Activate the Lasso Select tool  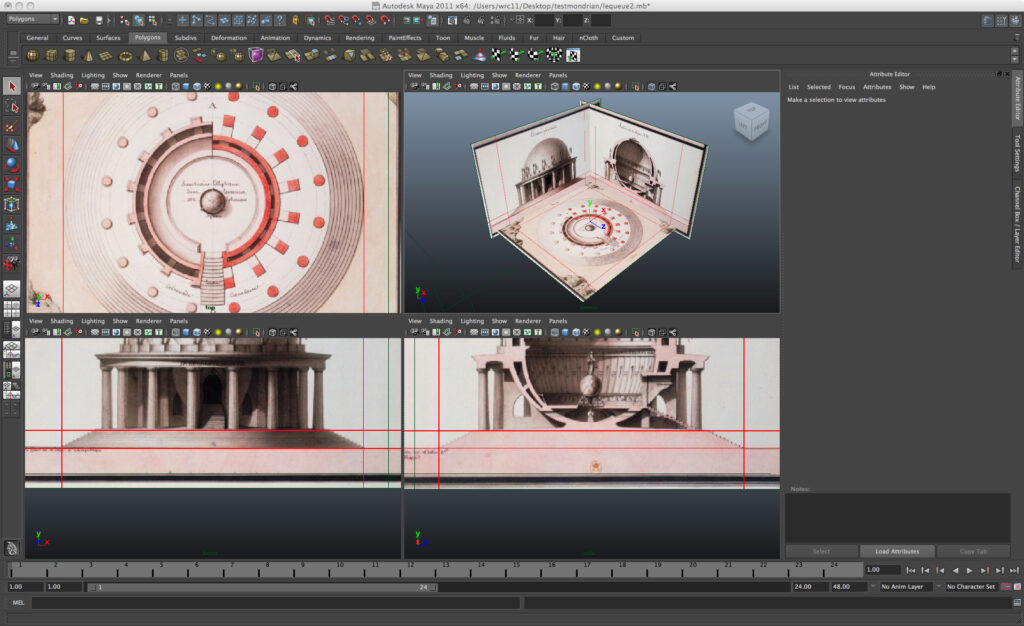pyautogui.click(x=12, y=107)
